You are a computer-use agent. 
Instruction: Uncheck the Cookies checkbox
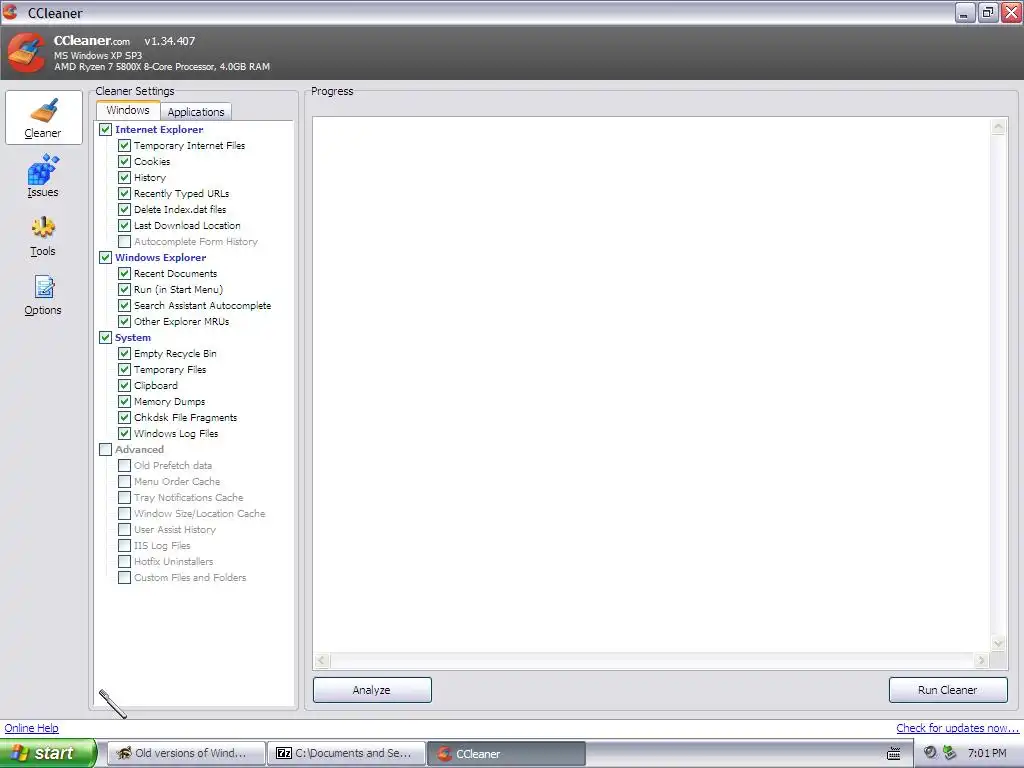[124, 161]
